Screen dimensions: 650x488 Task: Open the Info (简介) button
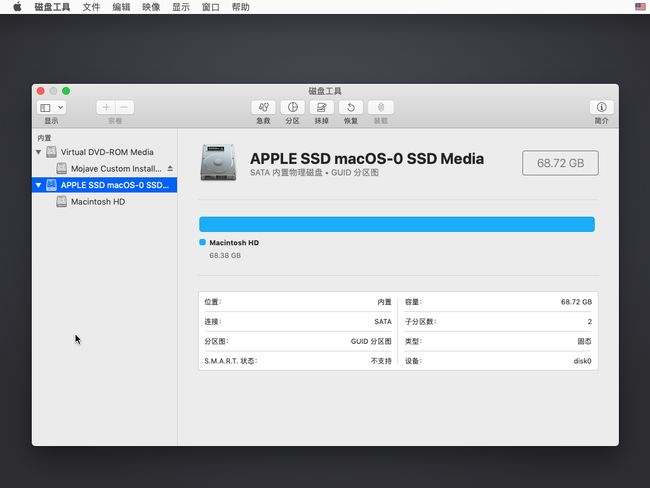[601, 107]
